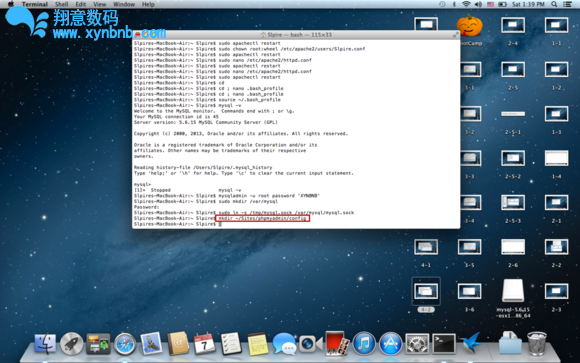This screenshot has width=580, height=363.
Task: Open Notification Center list icon
Action: pos(567,4)
